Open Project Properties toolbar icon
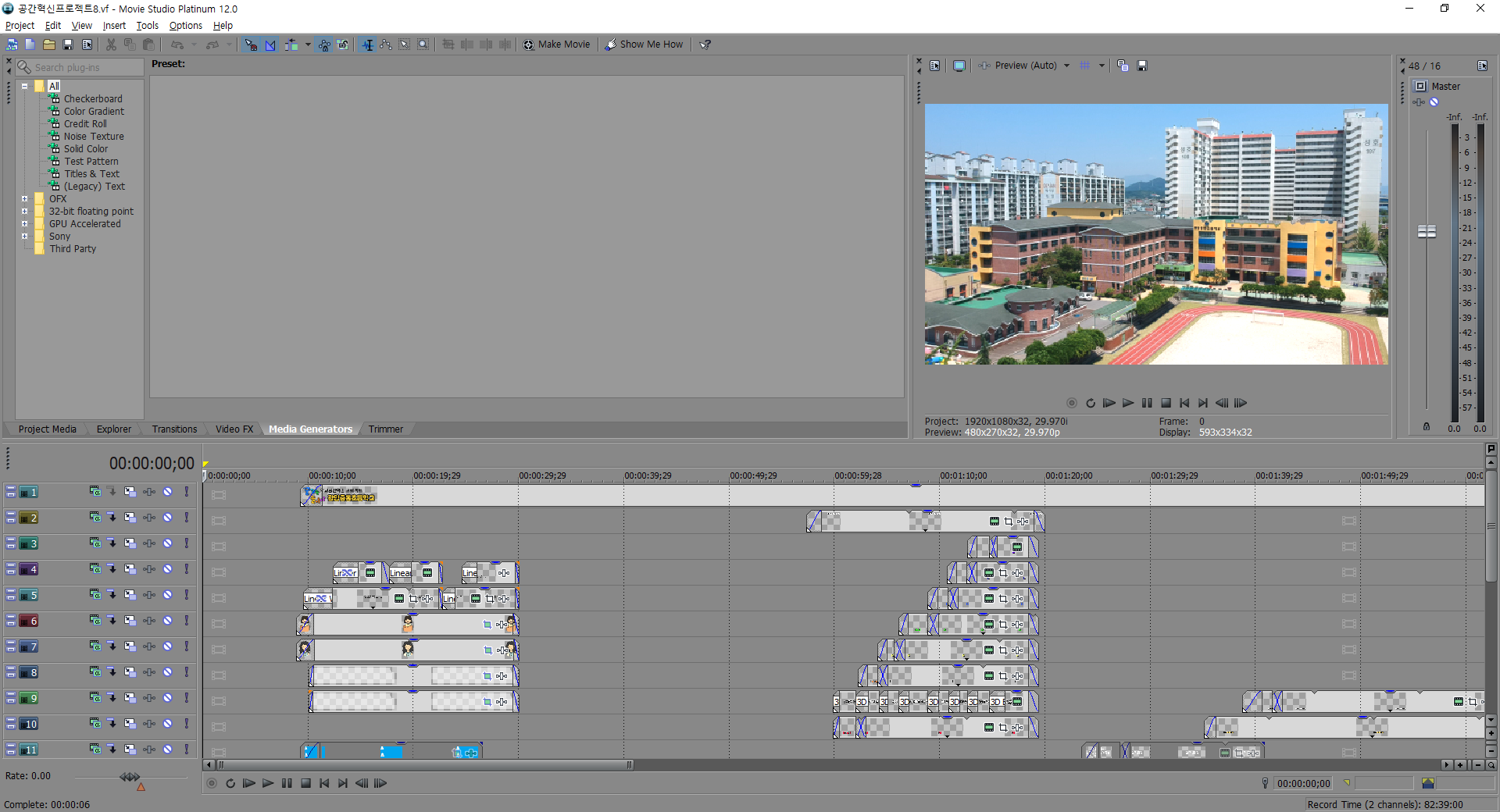This screenshot has height=812, width=1500. 87,45
